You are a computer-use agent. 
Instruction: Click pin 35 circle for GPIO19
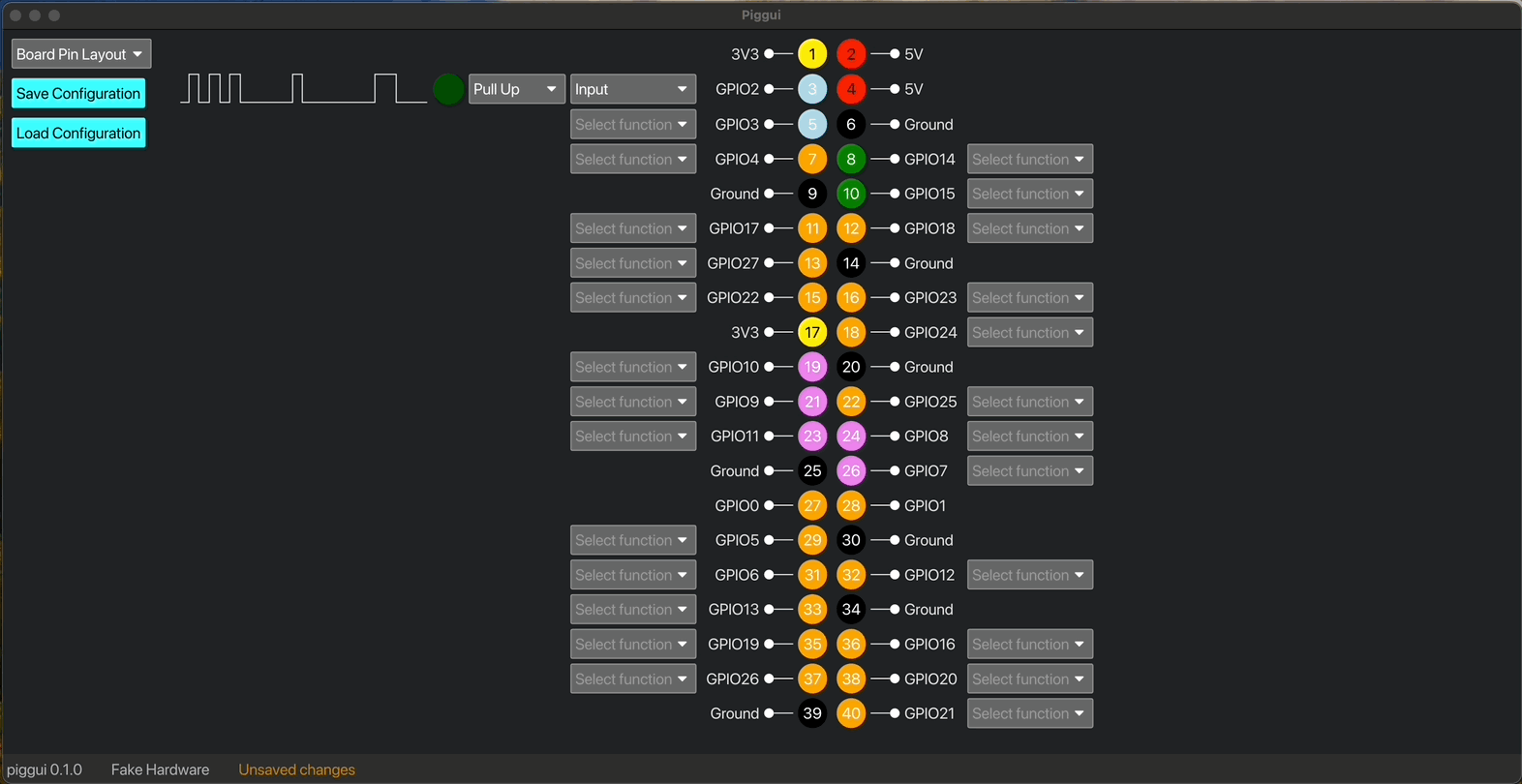click(x=812, y=644)
